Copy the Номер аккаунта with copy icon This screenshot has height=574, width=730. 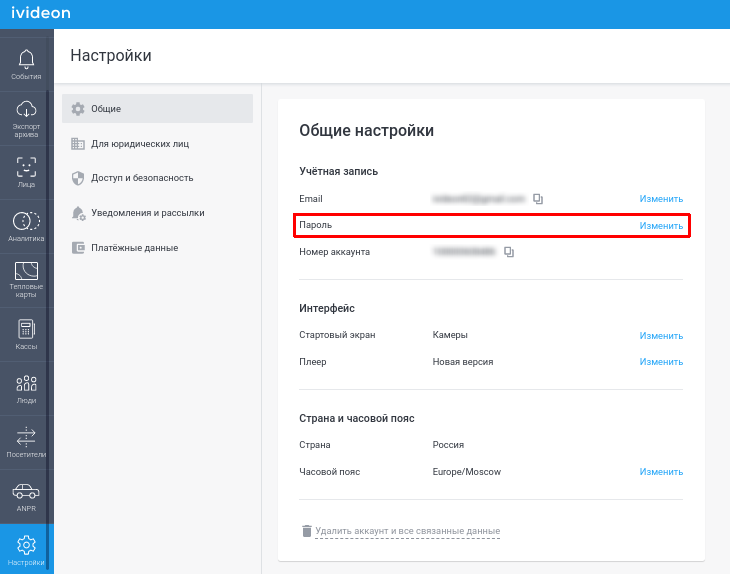(x=509, y=252)
